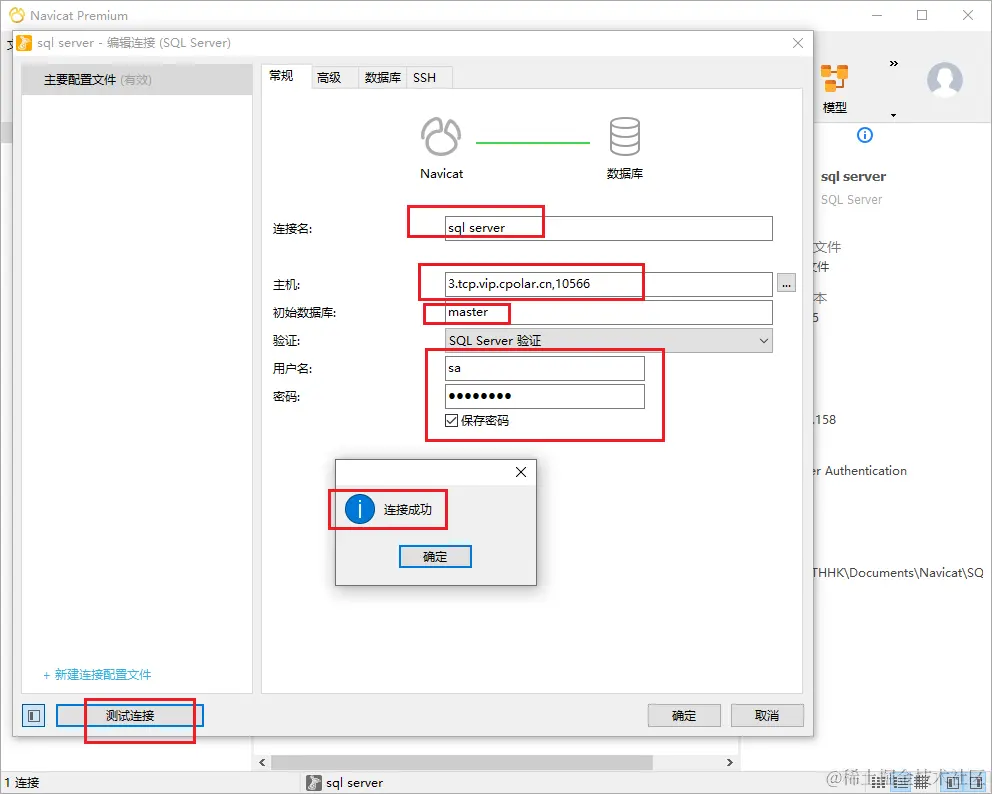
Task: Focus the 密码 password field
Action: pyautogui.click(x=545, y=396)
